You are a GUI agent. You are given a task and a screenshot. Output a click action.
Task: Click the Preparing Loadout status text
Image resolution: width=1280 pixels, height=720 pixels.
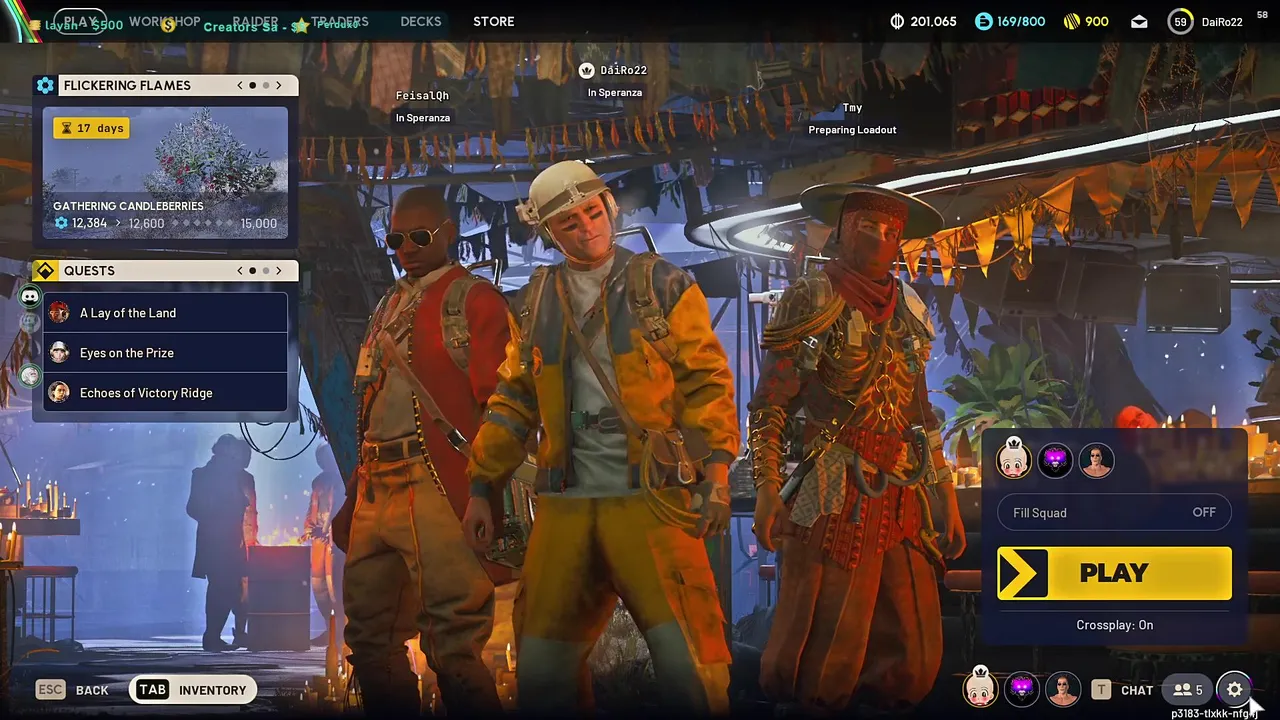(852, 130)
